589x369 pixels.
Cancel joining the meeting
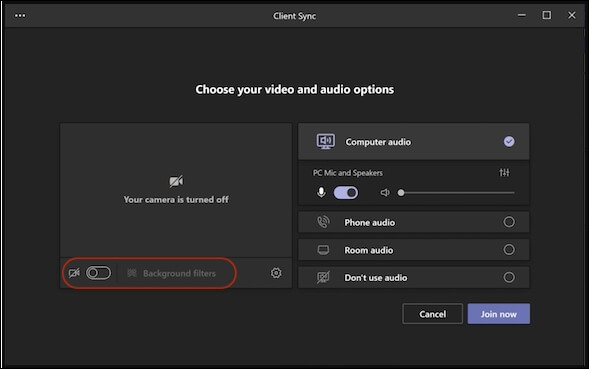[x=432, y=314]
